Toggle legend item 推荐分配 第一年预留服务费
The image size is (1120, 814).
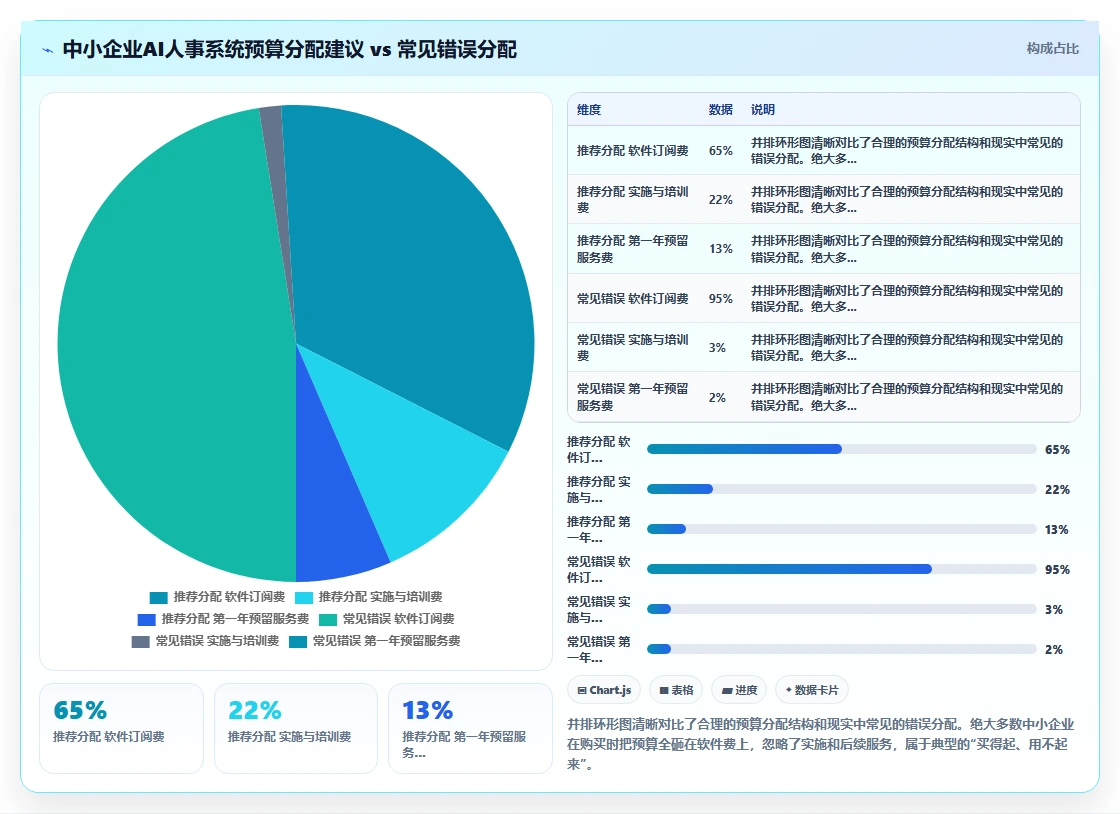pyautogui.click(x=224, y=619)
